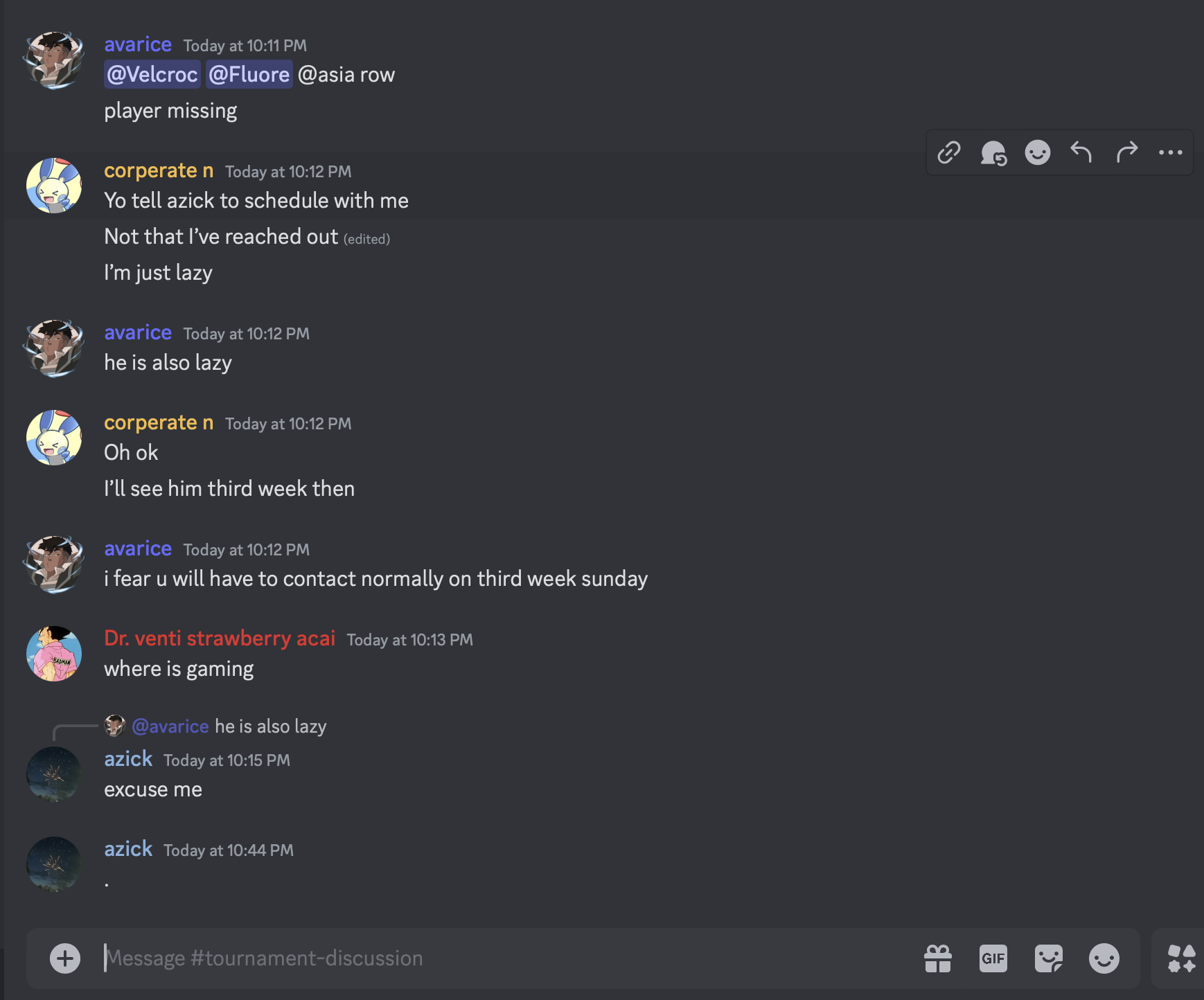This screenshot has width=1204, height=1000.
Task: Click the @Velcroc mention
Action: coord(152,75)
